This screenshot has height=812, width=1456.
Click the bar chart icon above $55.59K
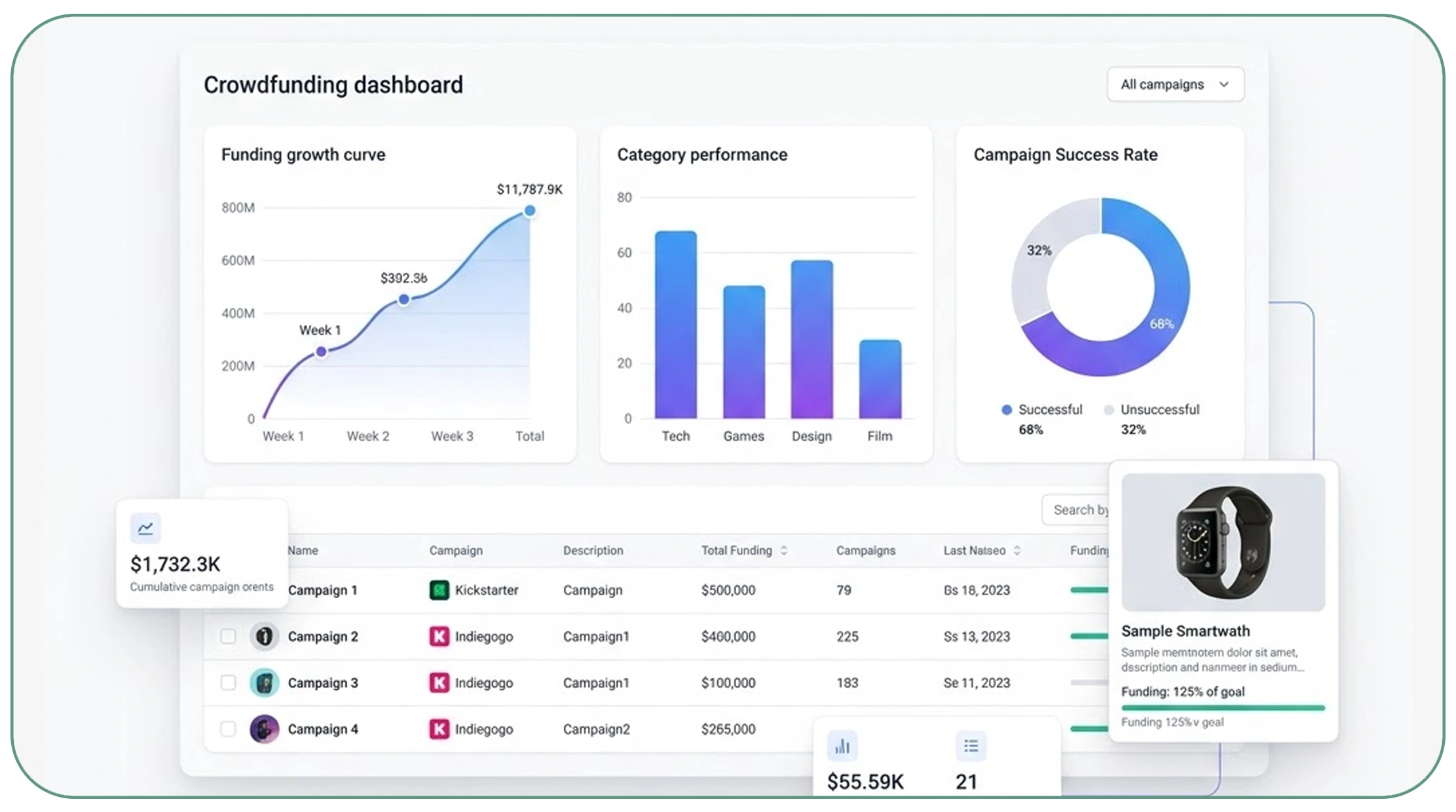coord(842,746)
